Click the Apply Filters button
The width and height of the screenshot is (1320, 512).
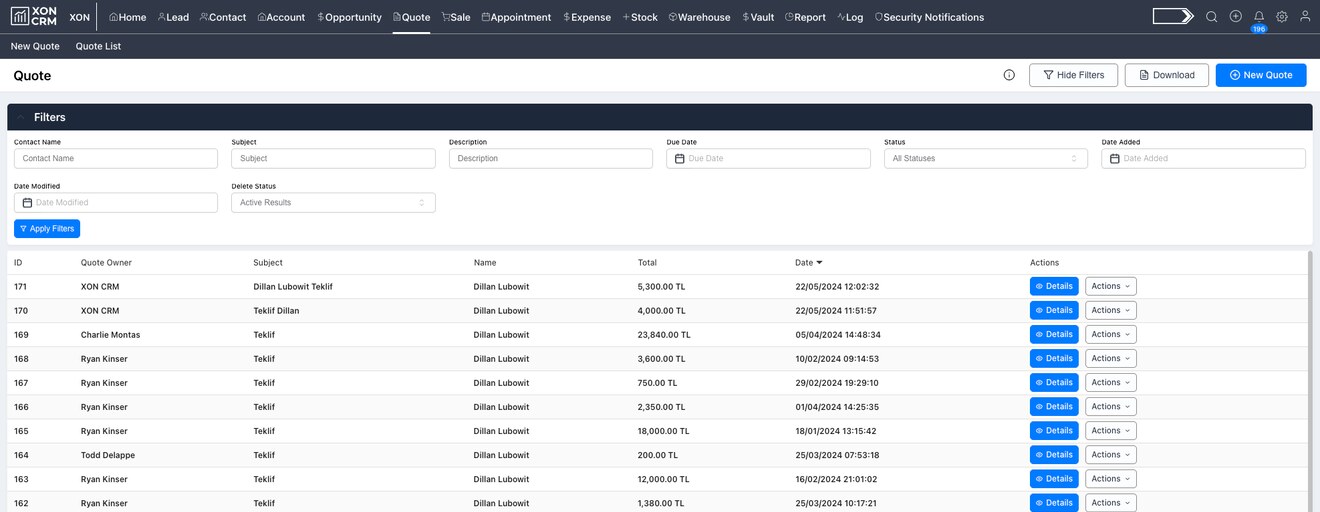47,229
